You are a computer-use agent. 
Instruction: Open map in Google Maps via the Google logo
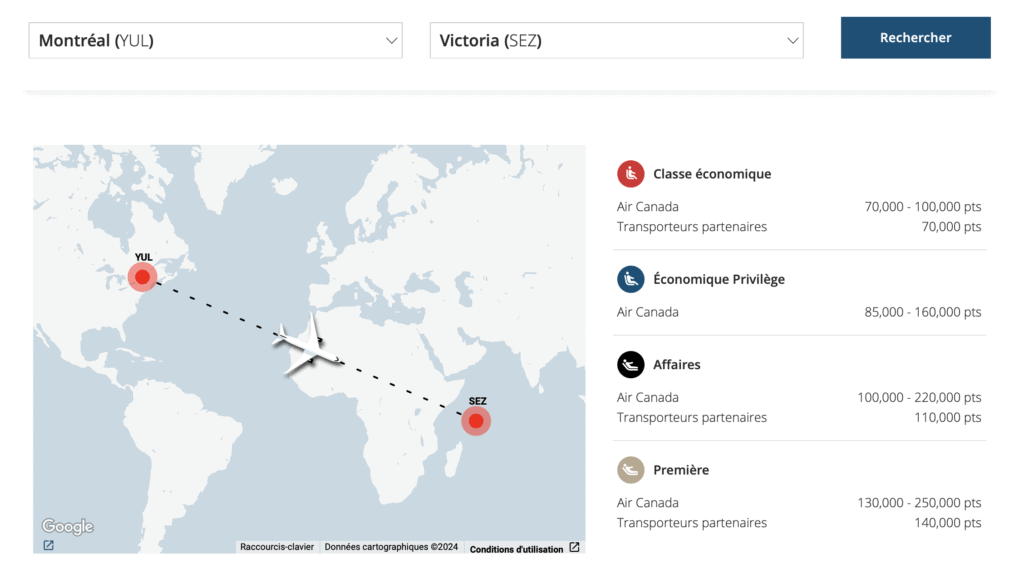click(67, 527)
